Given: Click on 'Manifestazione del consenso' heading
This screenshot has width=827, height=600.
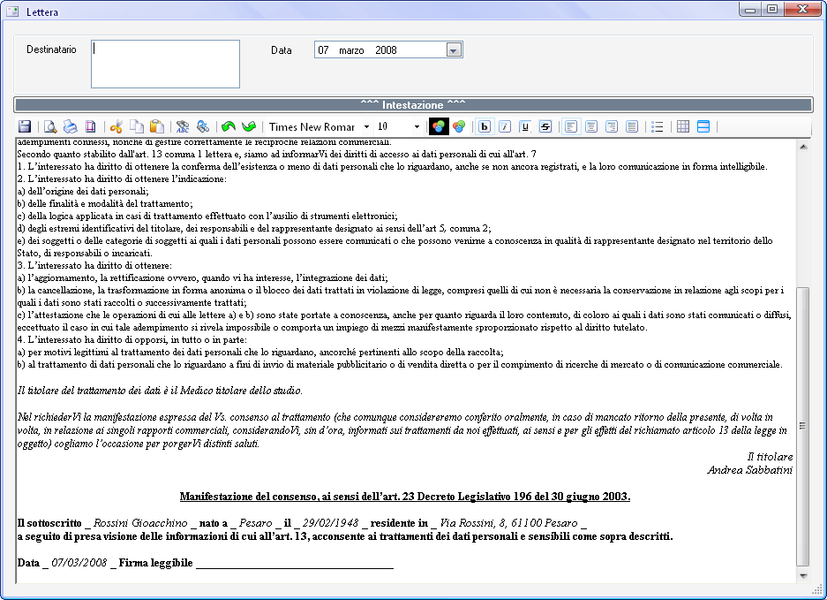Looking at the screenshot, I should (x=405, y=496).
